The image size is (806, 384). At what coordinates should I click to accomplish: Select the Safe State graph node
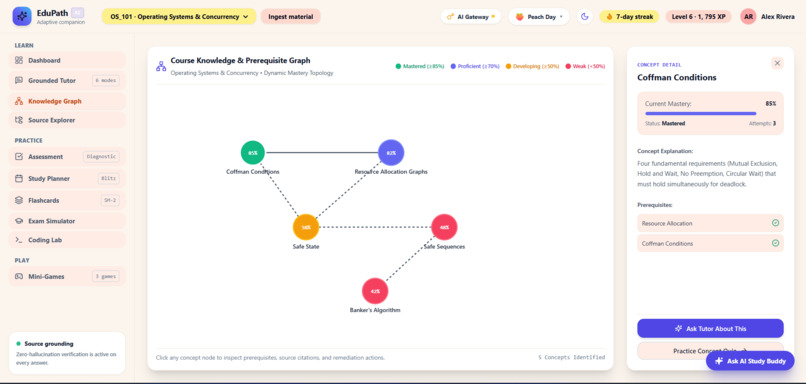[306, 227]
